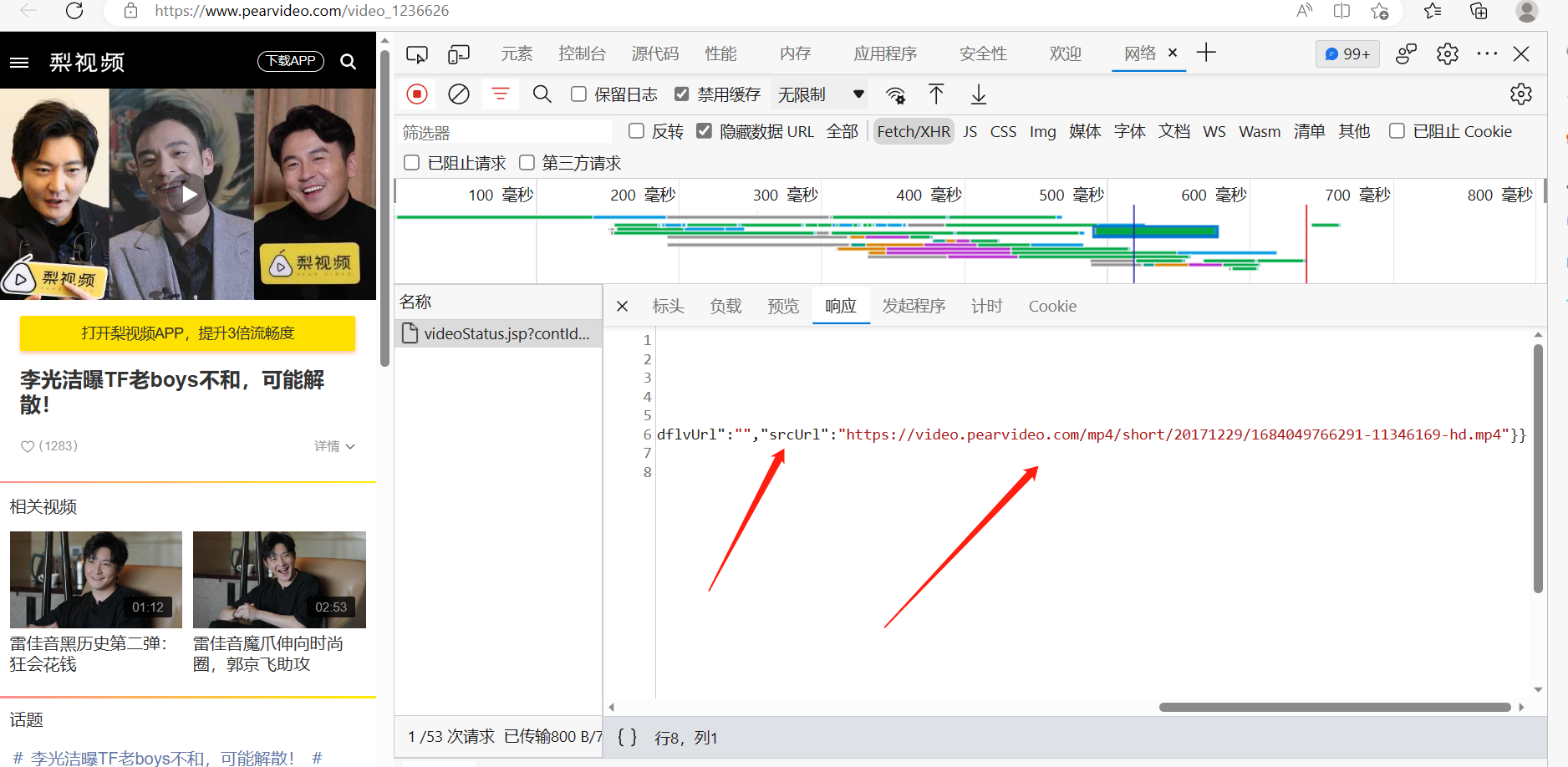The width and height of the screenshot is (1568, 767).
Task: Open the 无限制 throttling dropdown
Action: point(821,94)
